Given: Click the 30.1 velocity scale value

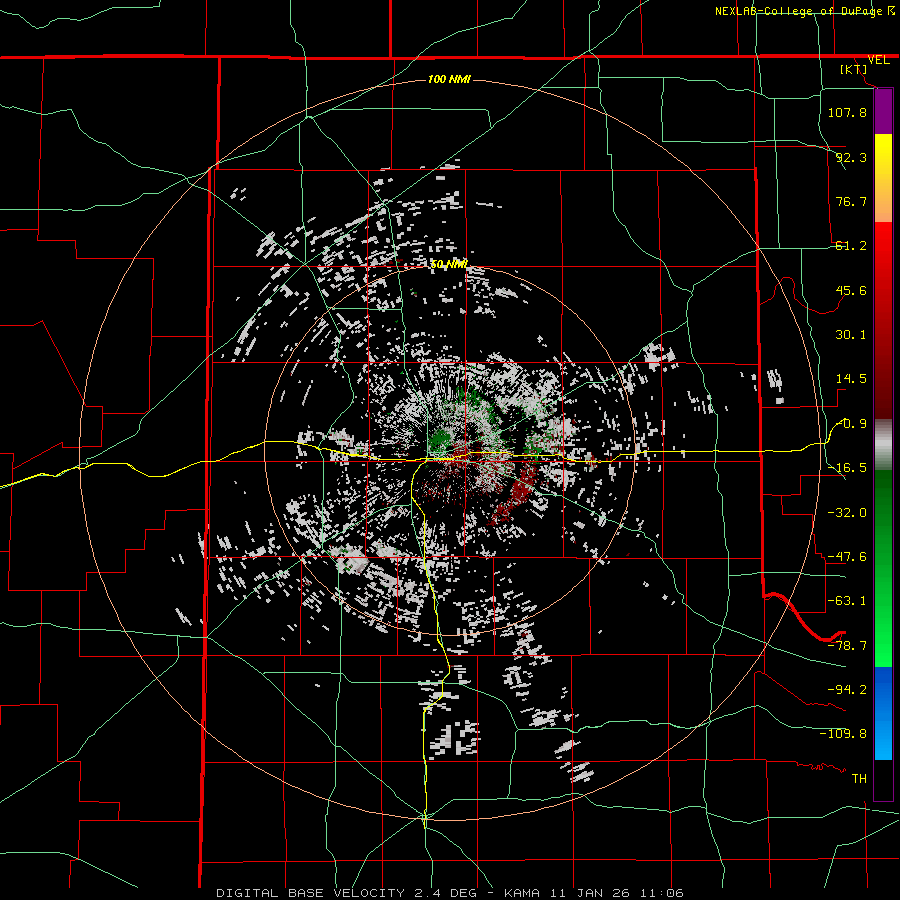Looking at the screenshot, I should click(851, 335).
